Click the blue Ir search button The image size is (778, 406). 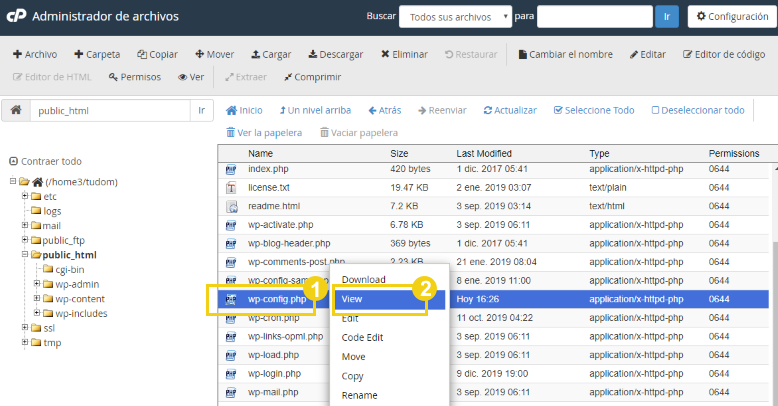point(666,16)
